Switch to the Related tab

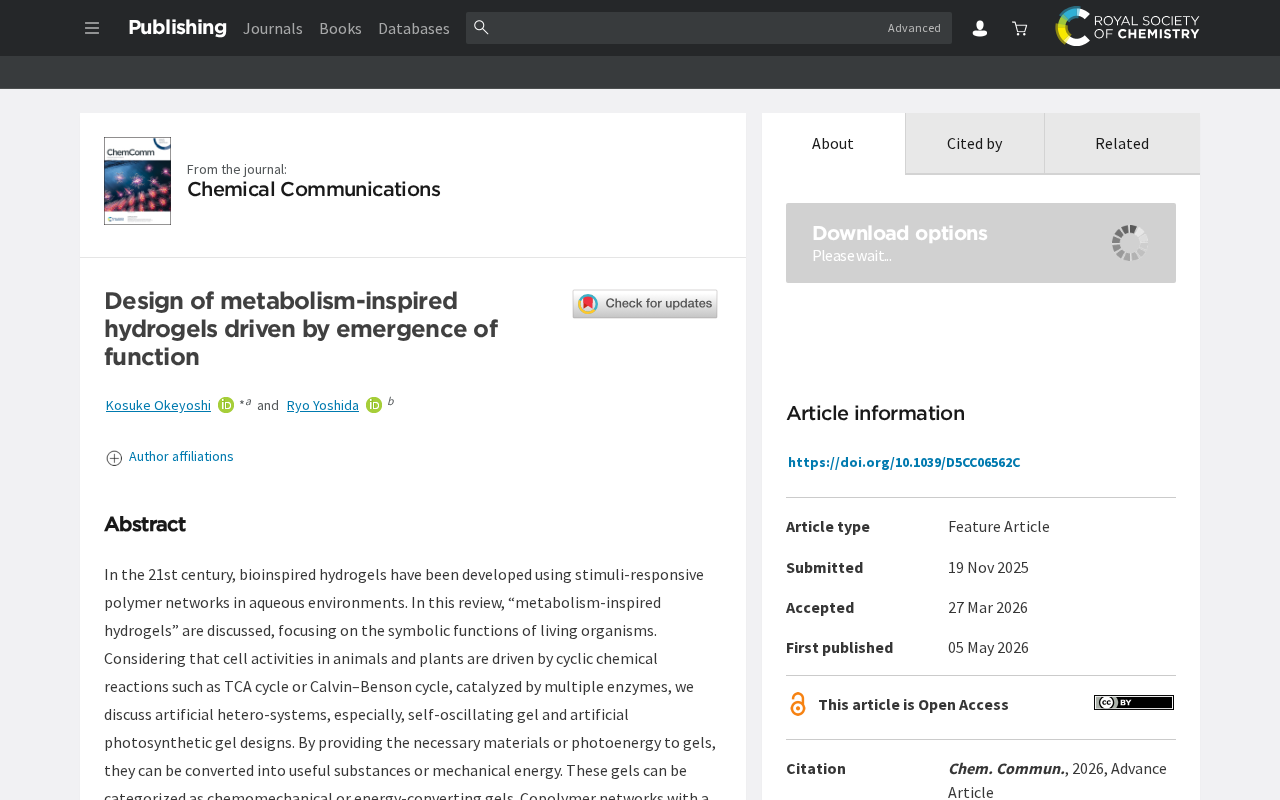point(1122,143)
